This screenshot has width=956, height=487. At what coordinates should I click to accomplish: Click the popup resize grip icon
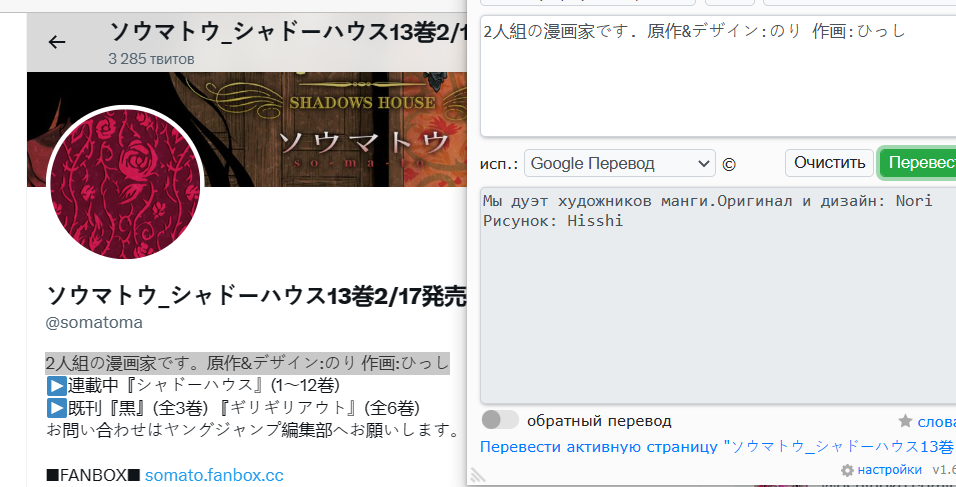click(477, 476)
